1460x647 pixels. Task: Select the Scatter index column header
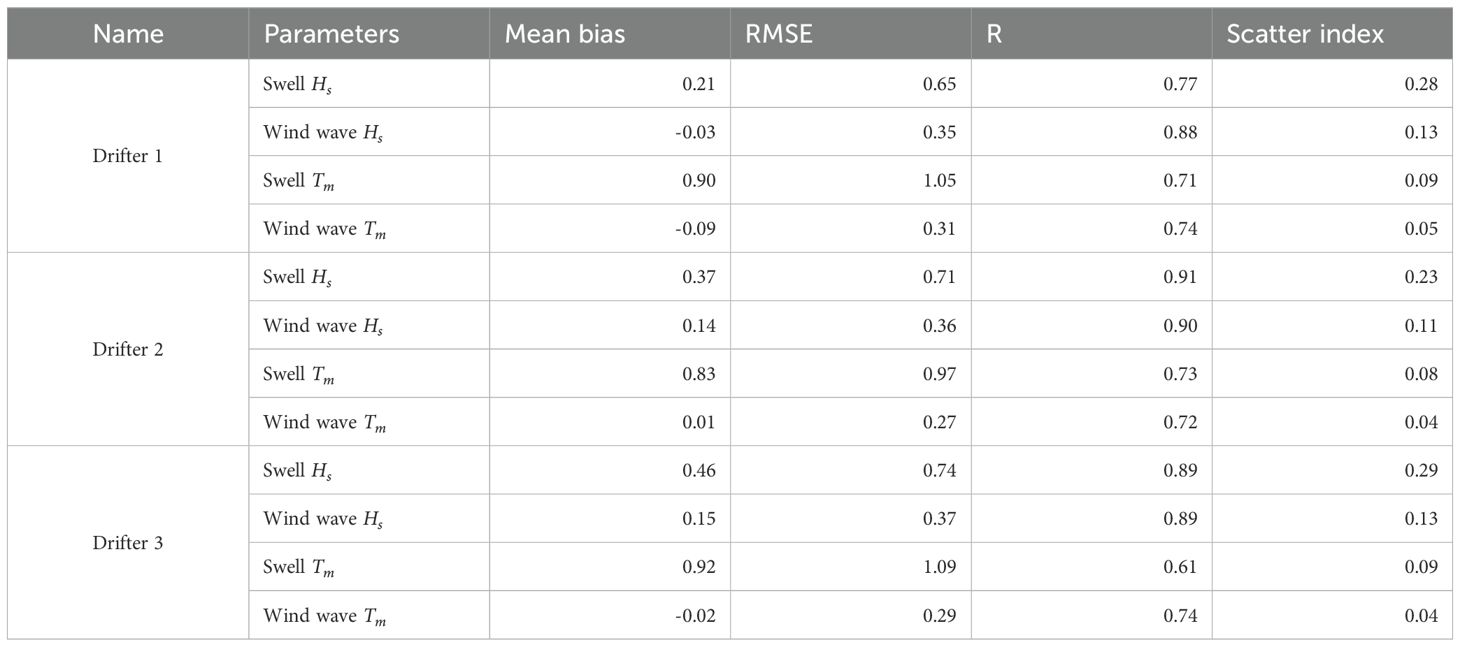(x=1303, y=34)
